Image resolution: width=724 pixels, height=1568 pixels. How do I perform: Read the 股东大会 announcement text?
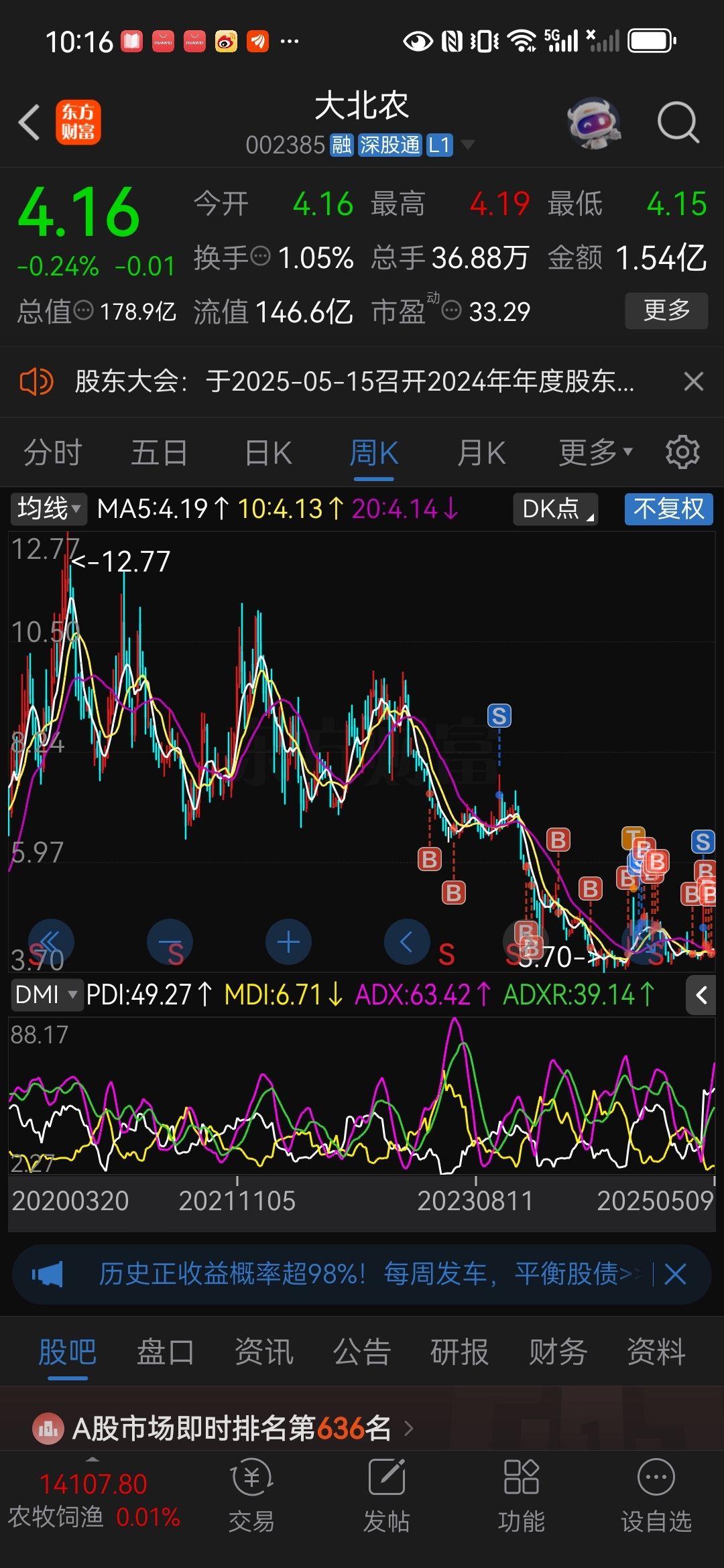point(354,382)
